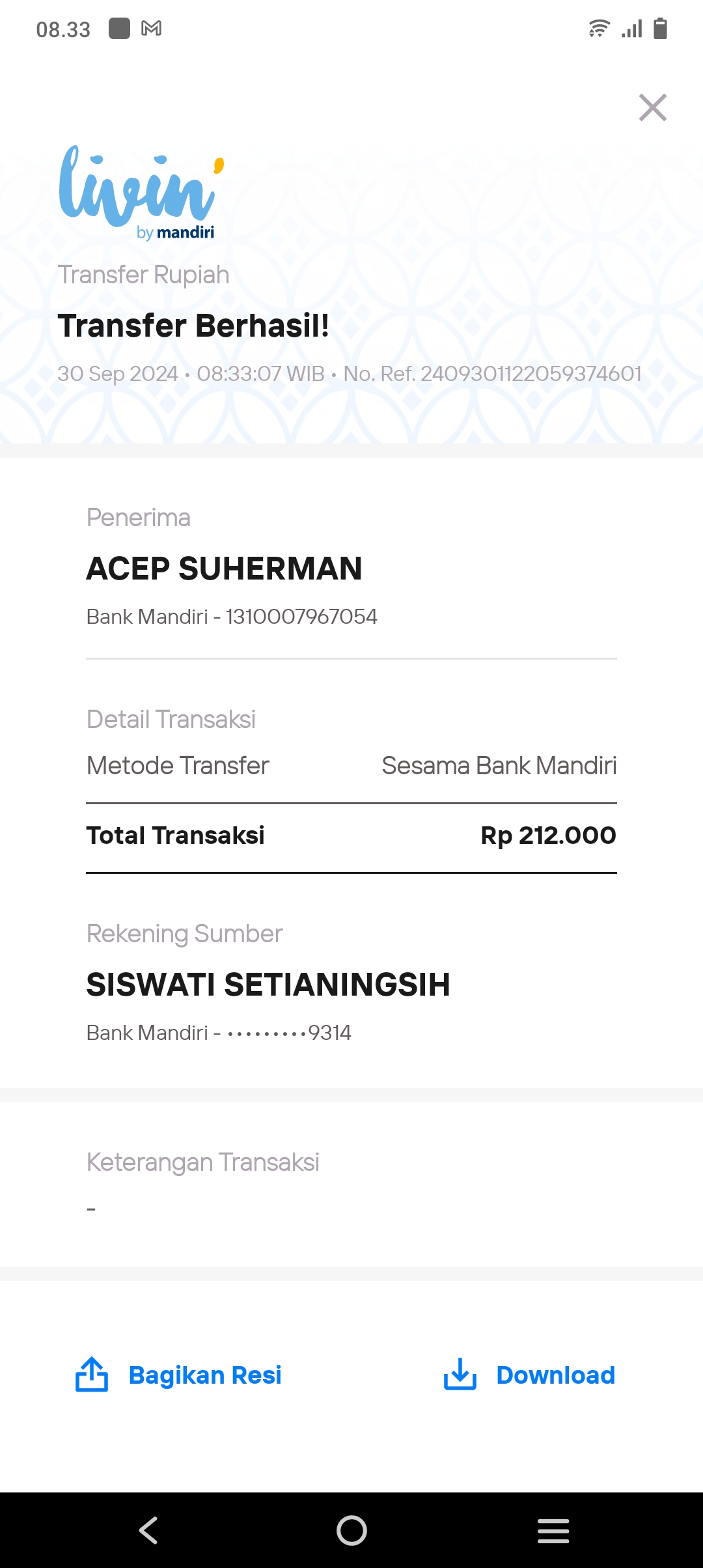
Task: Tap the Sesama Bank Mandiri method value
Action: pos(499,766)
